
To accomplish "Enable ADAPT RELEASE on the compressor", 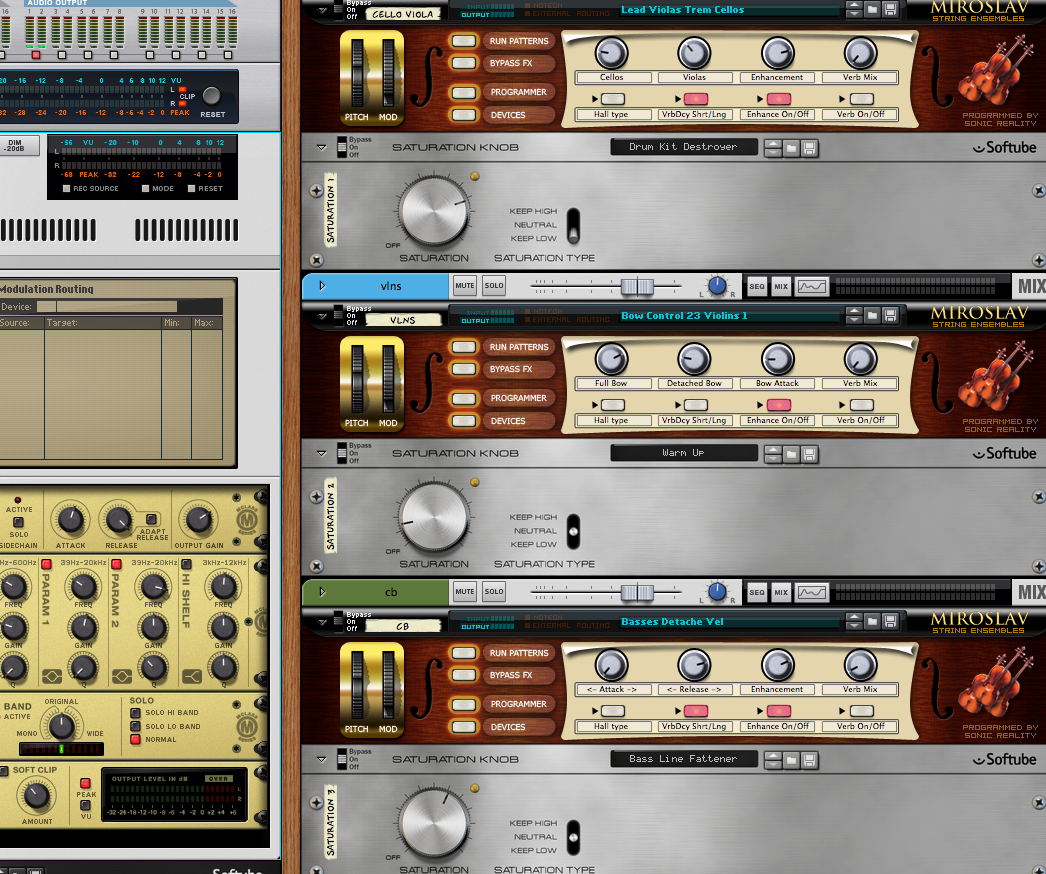I will tap(152, 518).
